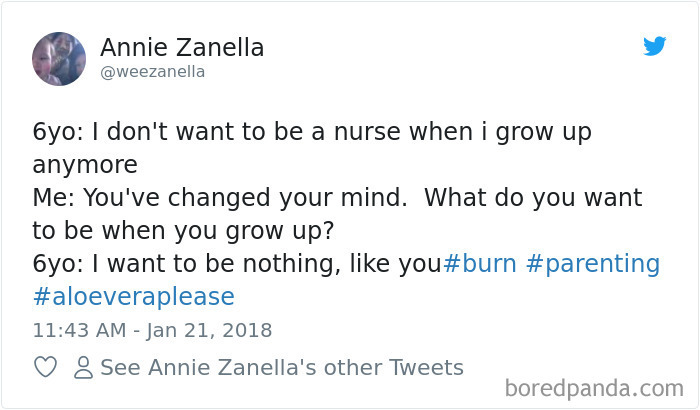Click the word "anymore" in the tweet
Image resolution: width=700 pixels, height=410 pixels.
(x=85, y=164)
